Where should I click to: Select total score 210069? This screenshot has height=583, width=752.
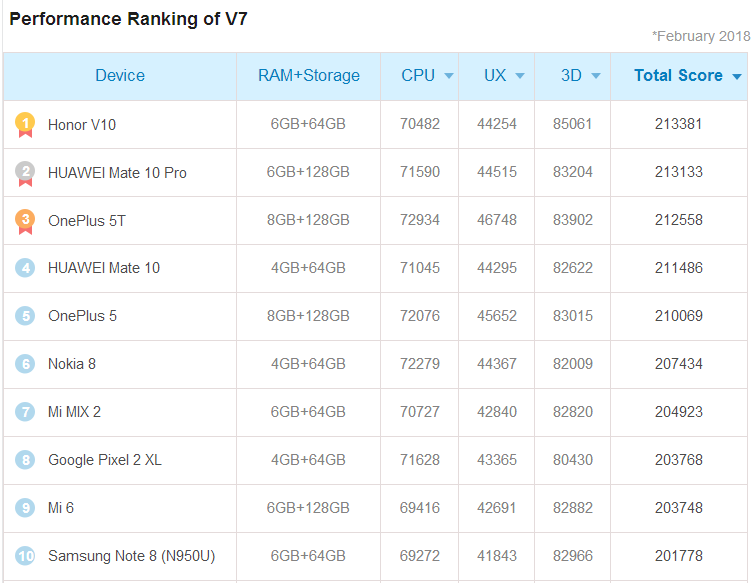(679, 316)
